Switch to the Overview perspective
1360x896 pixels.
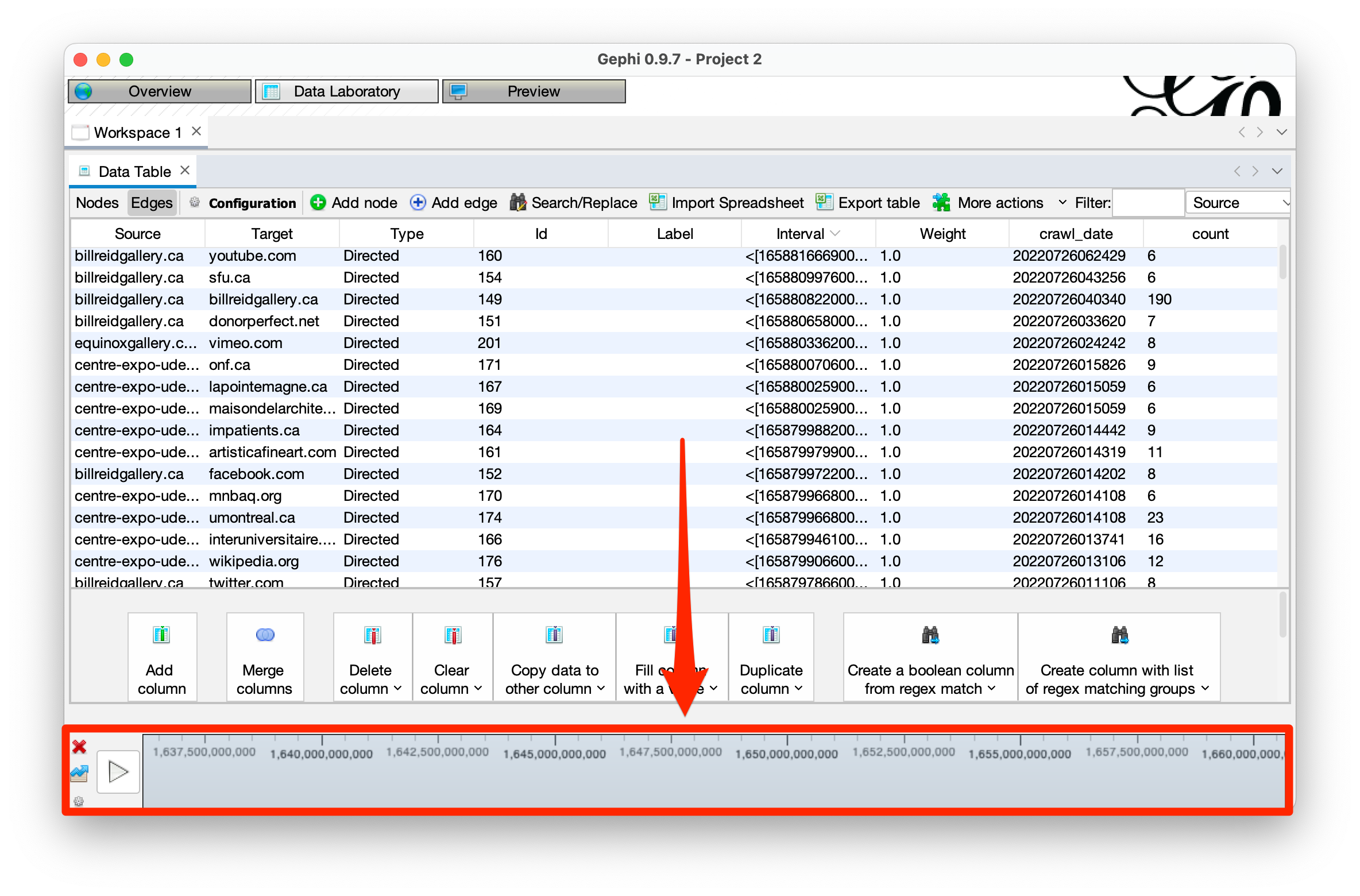(x=159, y=91)
